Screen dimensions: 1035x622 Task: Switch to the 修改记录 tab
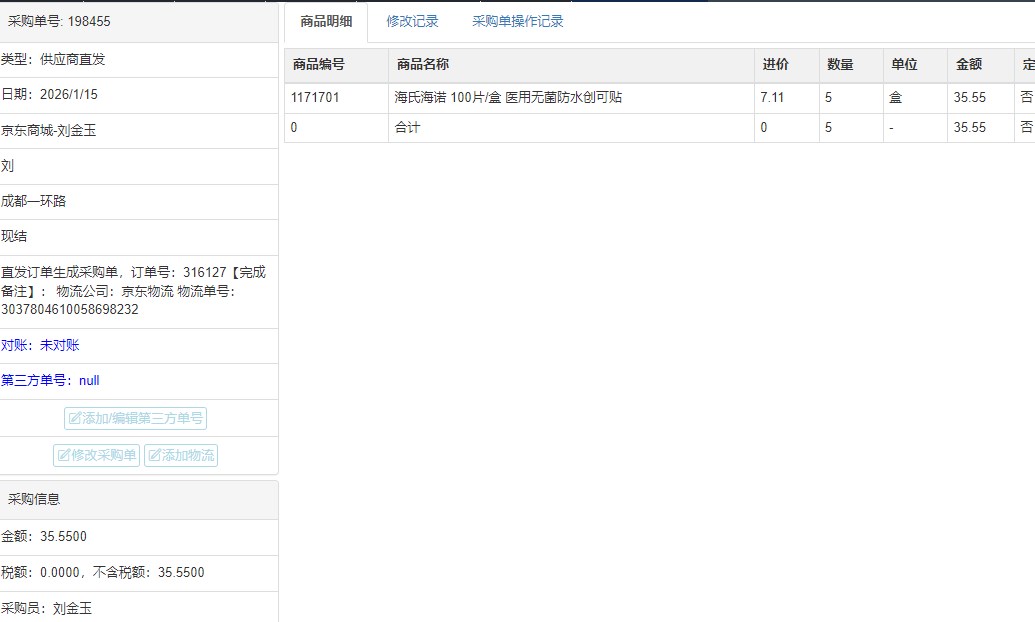(412, 21)
